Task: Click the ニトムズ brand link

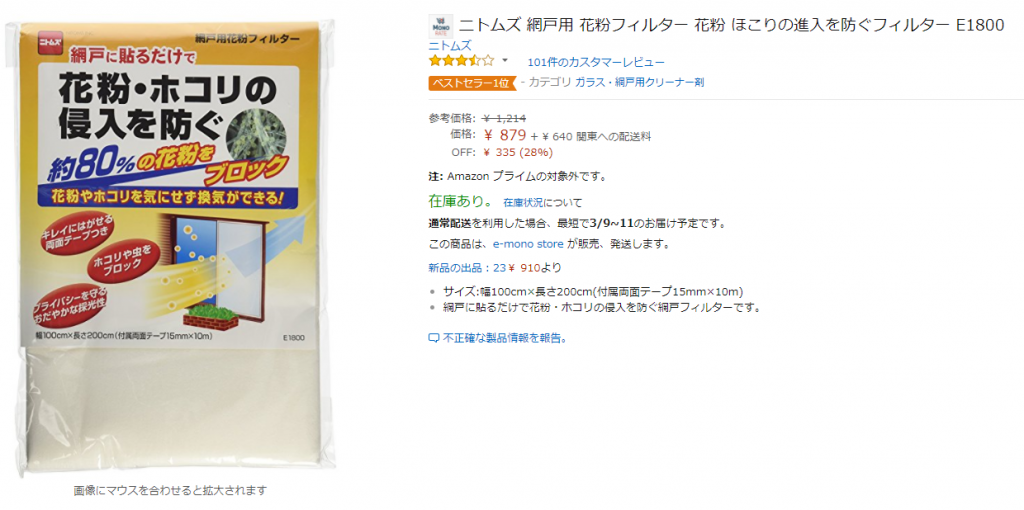Action: 450,45
